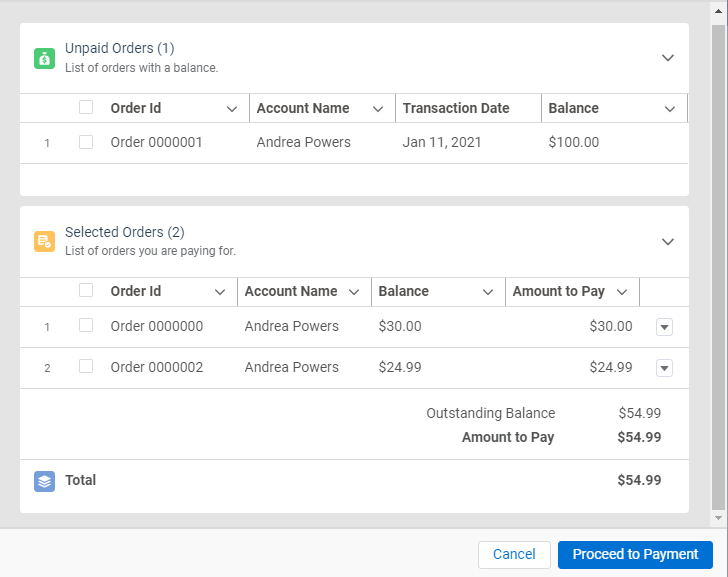Select all unpaid orders header checkbox
The height and width of the screenshot is (577, 728).
click(86, 108)
